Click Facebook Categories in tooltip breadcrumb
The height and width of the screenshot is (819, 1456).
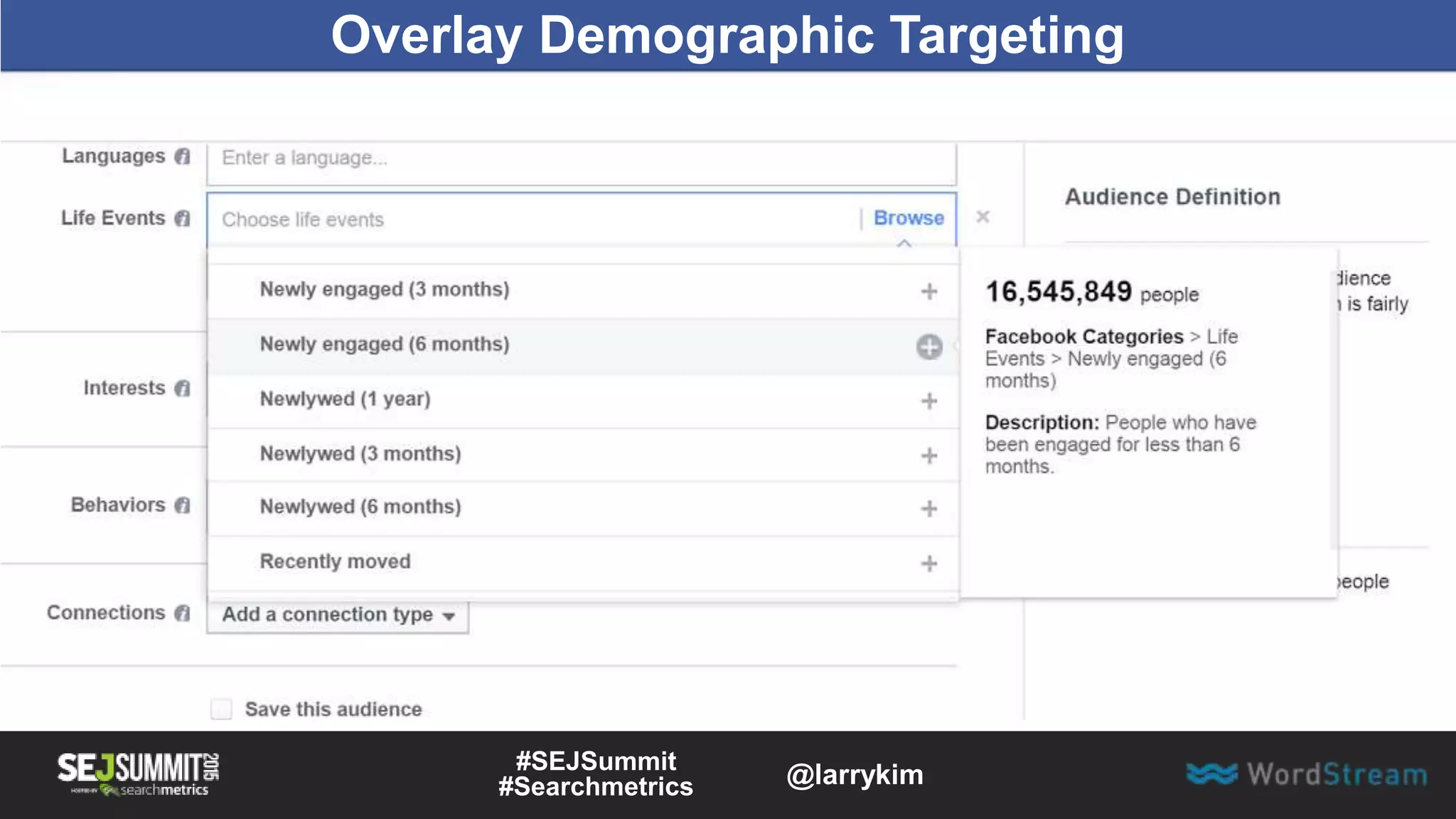tap(1084, 336)
